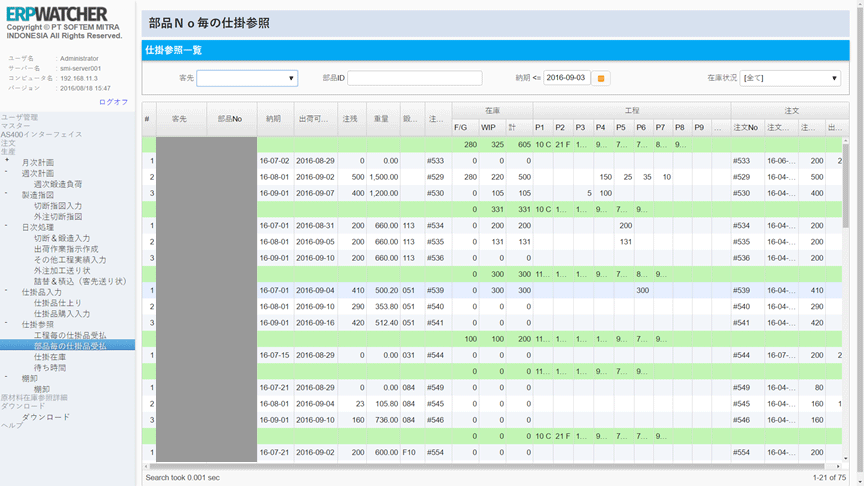Viewport: 864px width, 486px height.
Task: Open 切断指図入力 page
Action: click(58, 206)
